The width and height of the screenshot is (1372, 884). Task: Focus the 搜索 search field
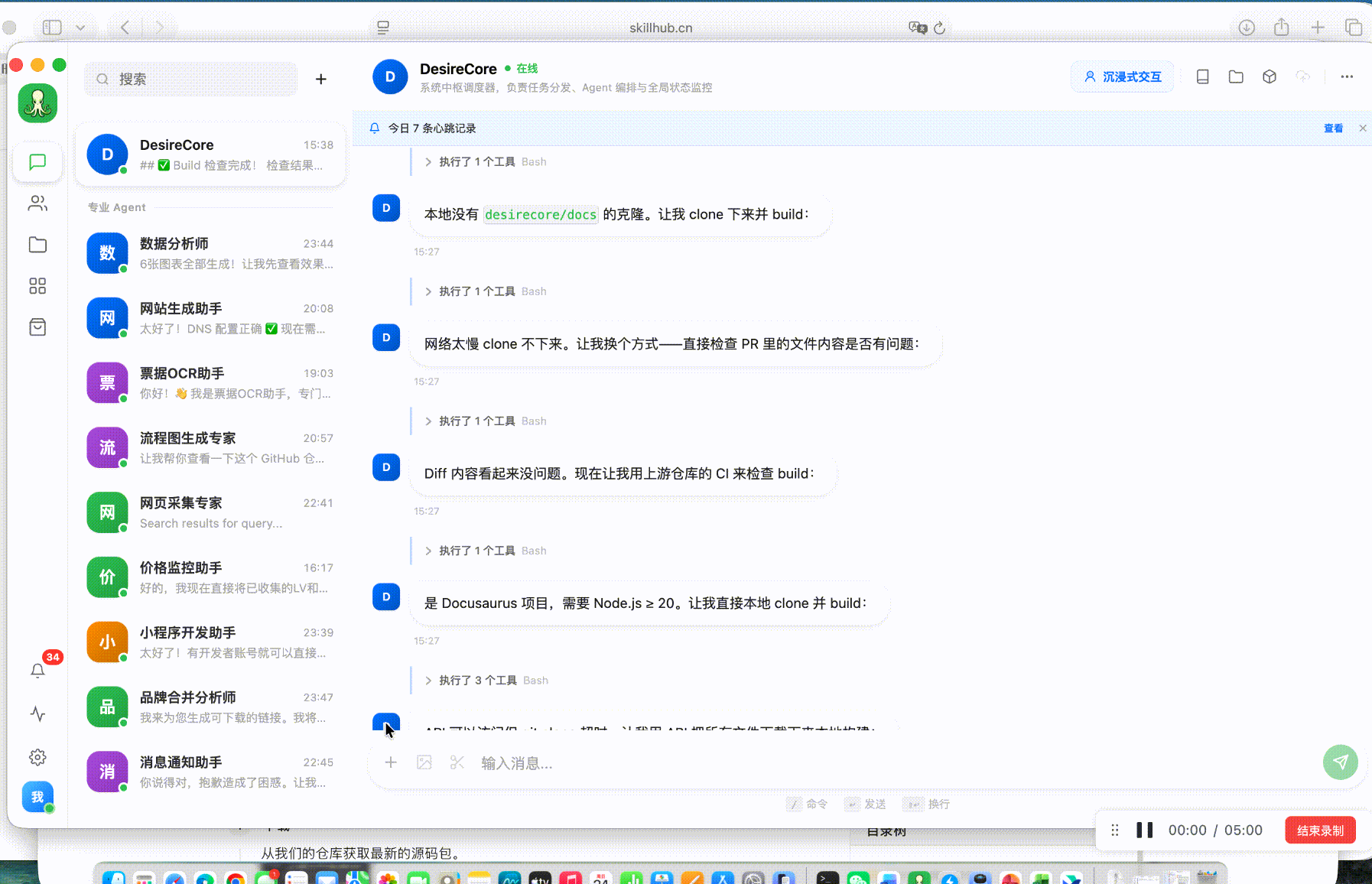coord(191,79)
